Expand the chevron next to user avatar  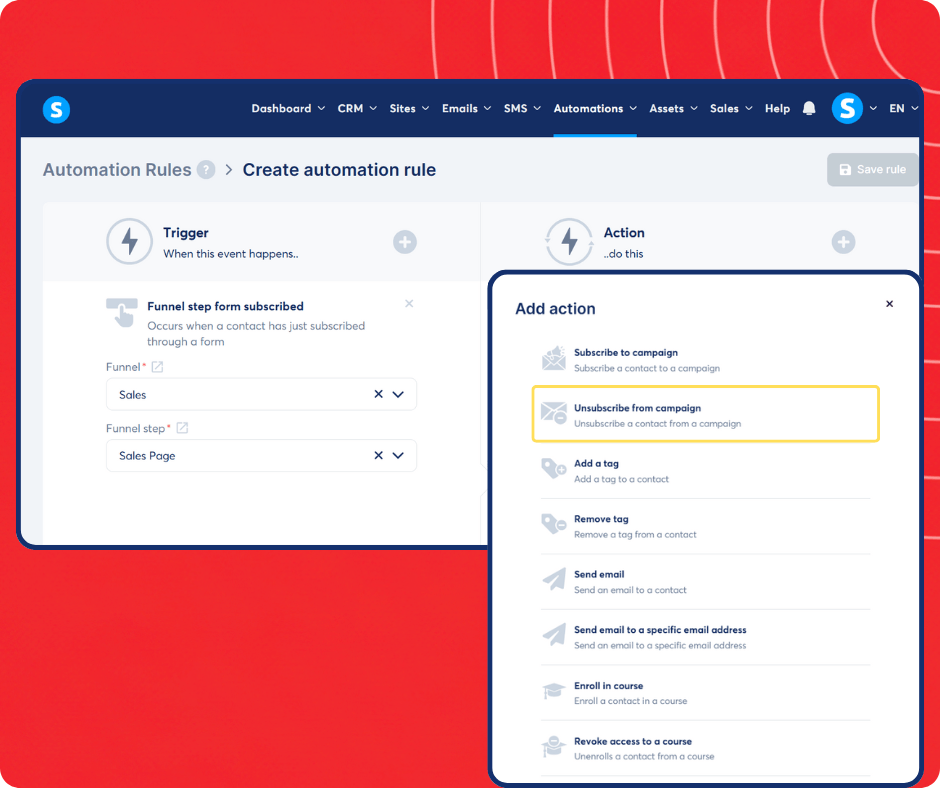click(x=873, y=109)
